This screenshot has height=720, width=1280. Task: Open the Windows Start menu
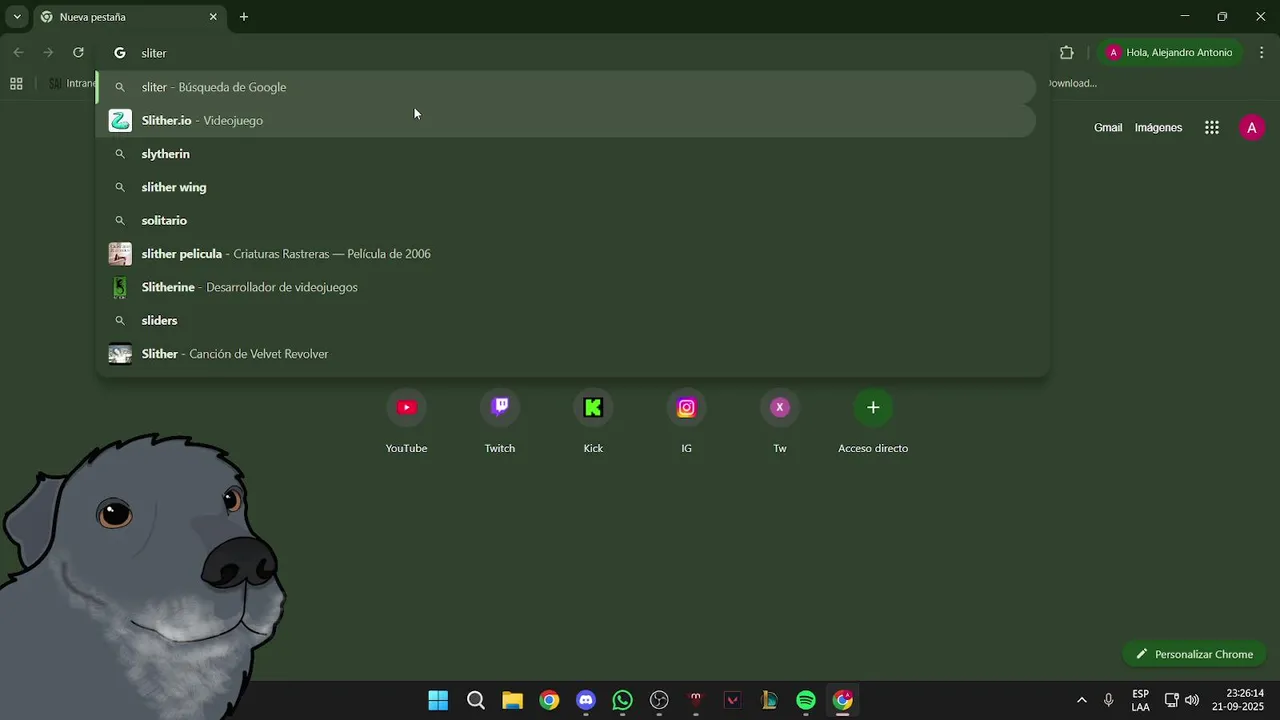pyautogui.click(x=438, y=700)
